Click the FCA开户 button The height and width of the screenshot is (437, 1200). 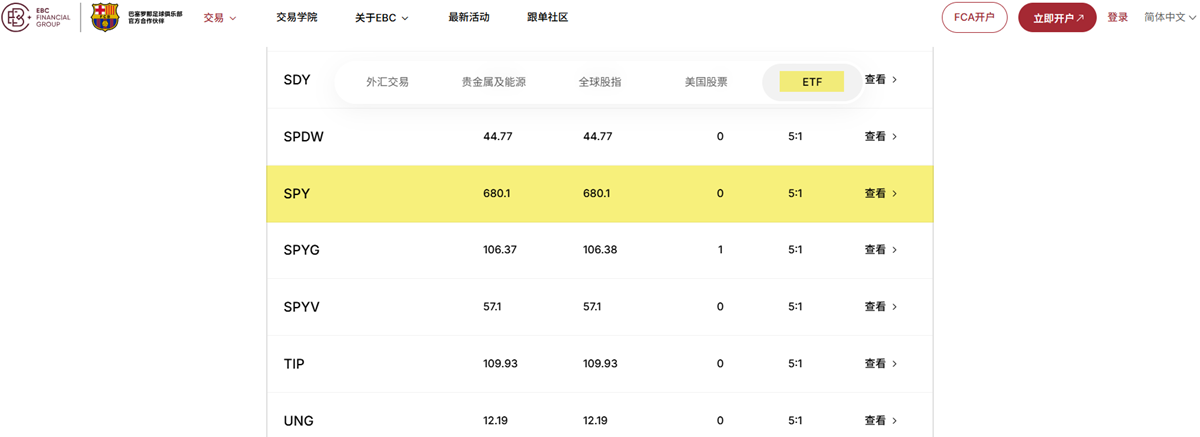point(974,18)
